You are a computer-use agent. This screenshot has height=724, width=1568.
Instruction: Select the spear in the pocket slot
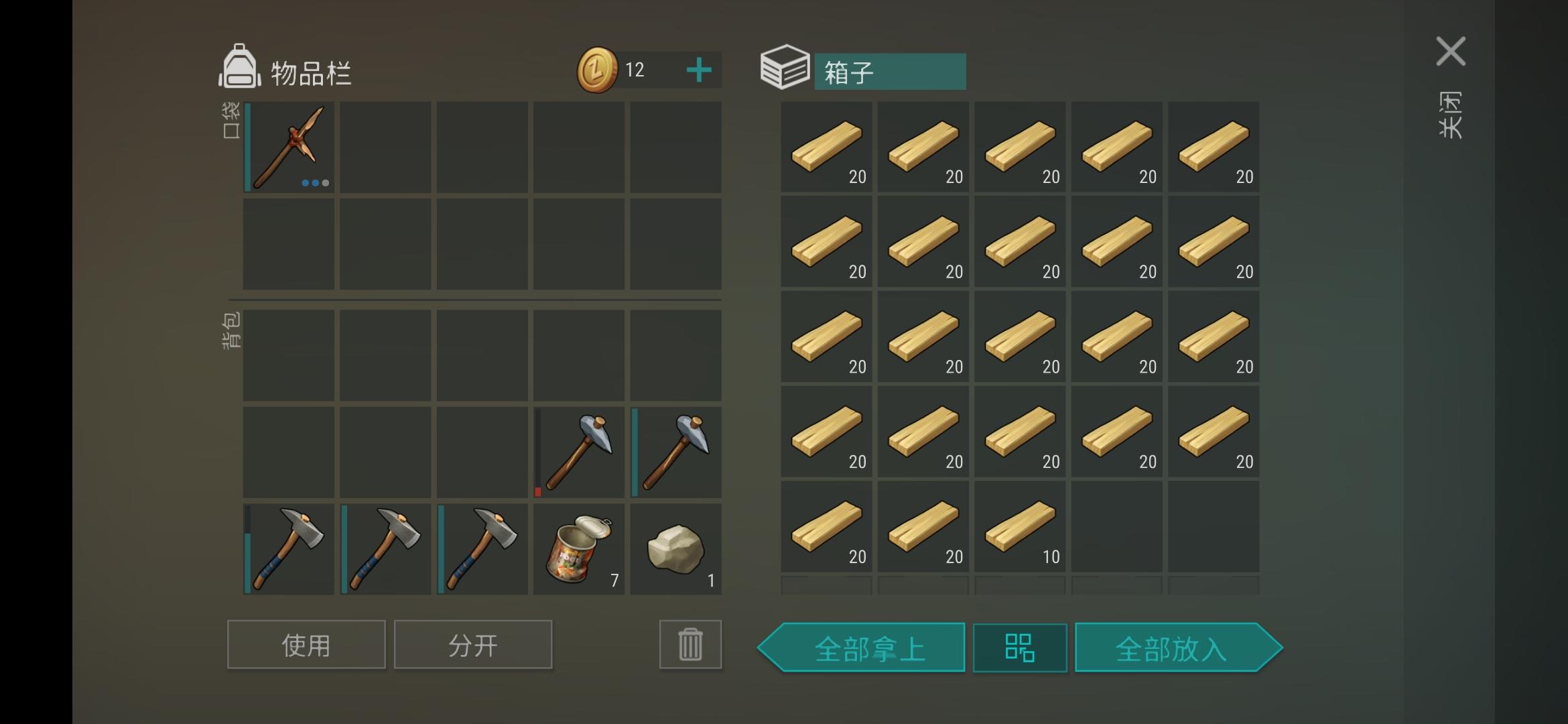289,147
